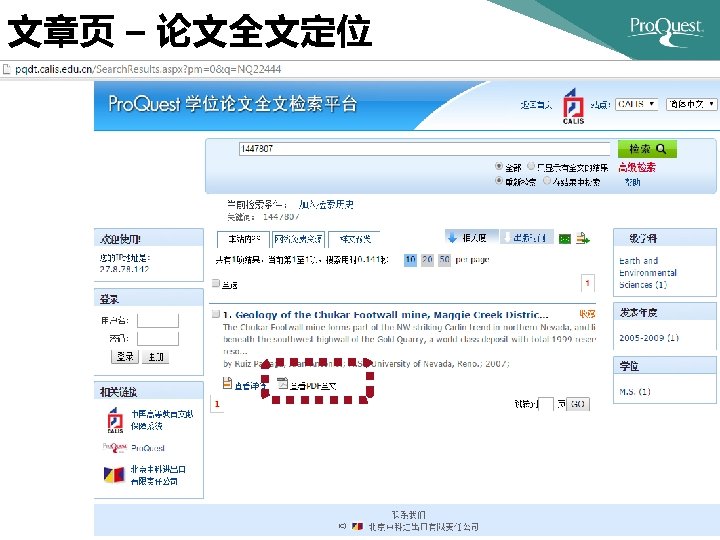Click the page icon in the URL bar
The image size is (720, 540).
(x=6, y=69)
